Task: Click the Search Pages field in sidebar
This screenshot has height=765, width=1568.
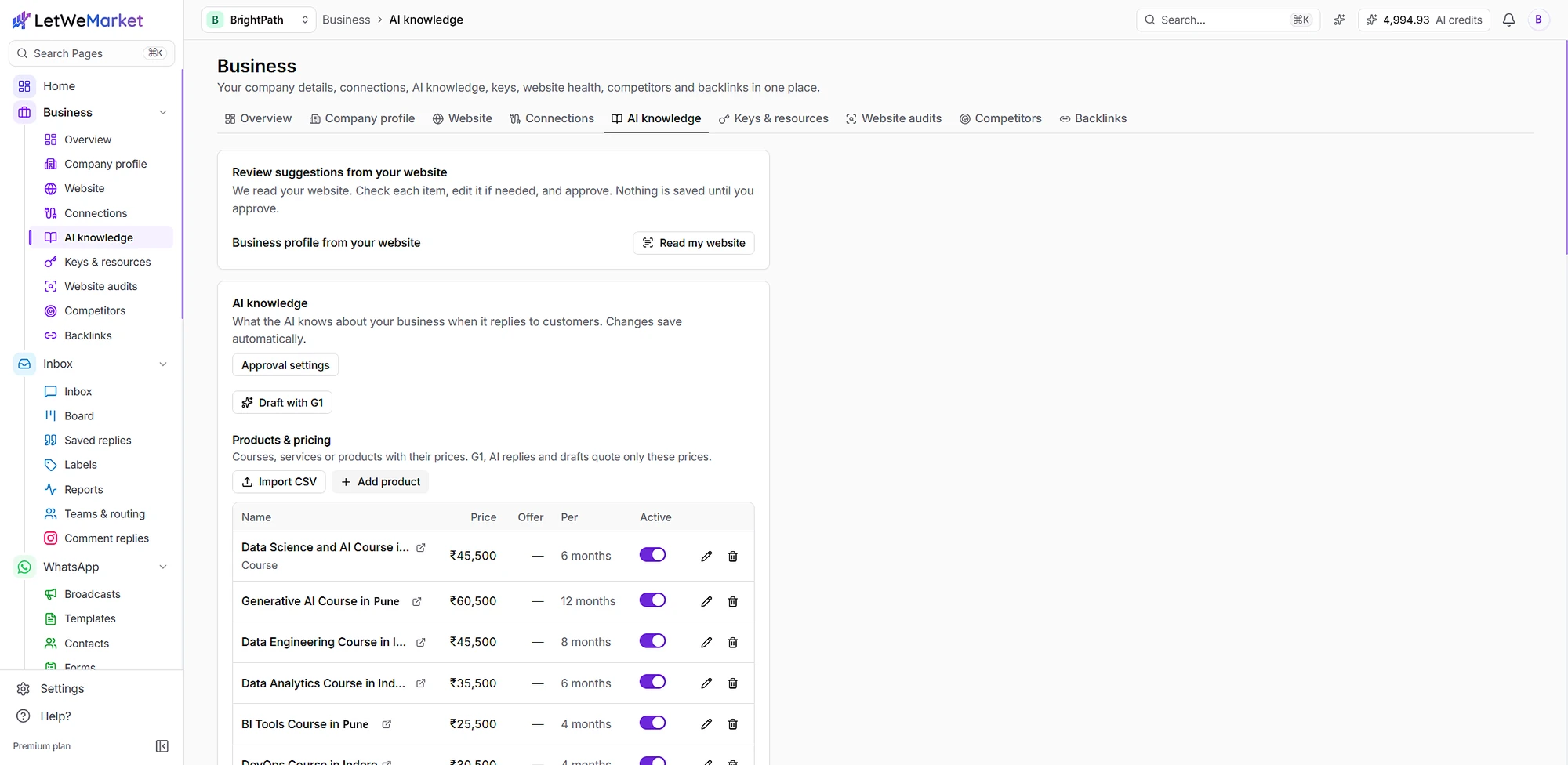Action: pos(92,53)
